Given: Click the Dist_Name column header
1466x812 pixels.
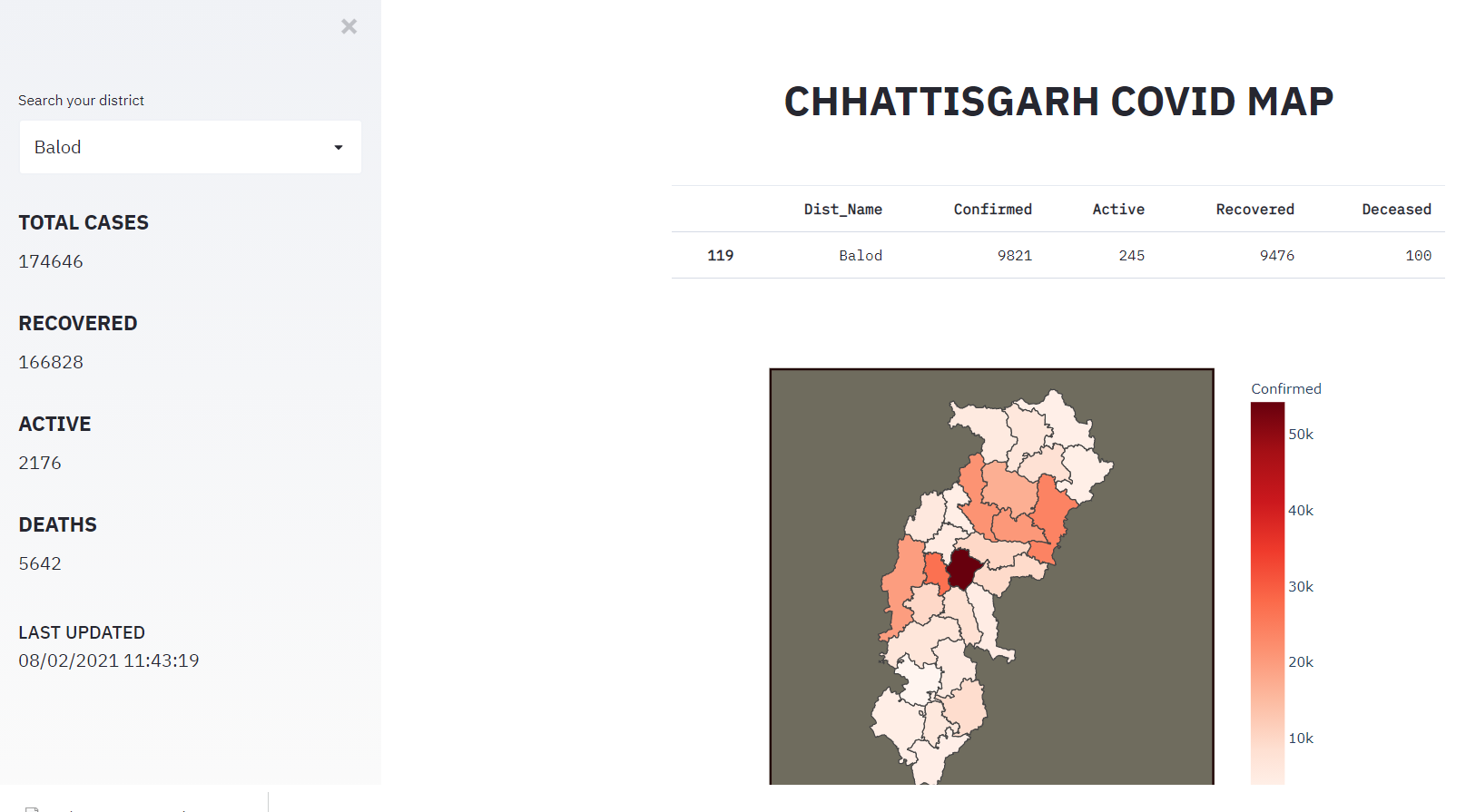Looking at the screenshot, I should tap(842, 210).
